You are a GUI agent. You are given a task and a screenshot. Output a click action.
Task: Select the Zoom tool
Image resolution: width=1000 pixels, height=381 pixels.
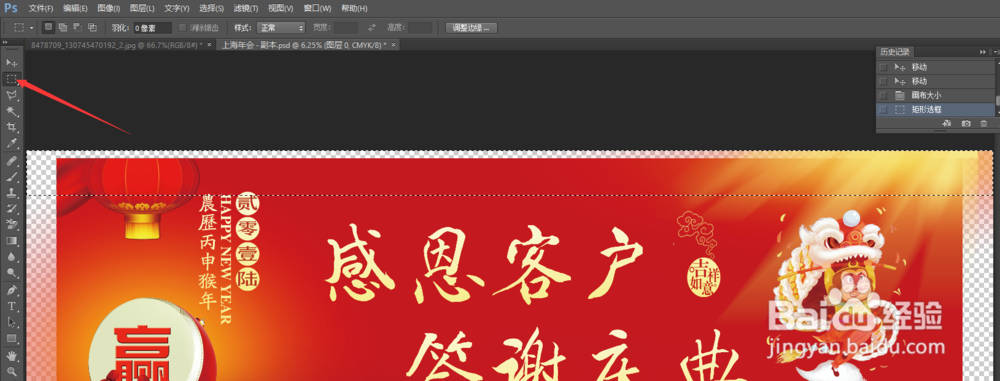11,371
